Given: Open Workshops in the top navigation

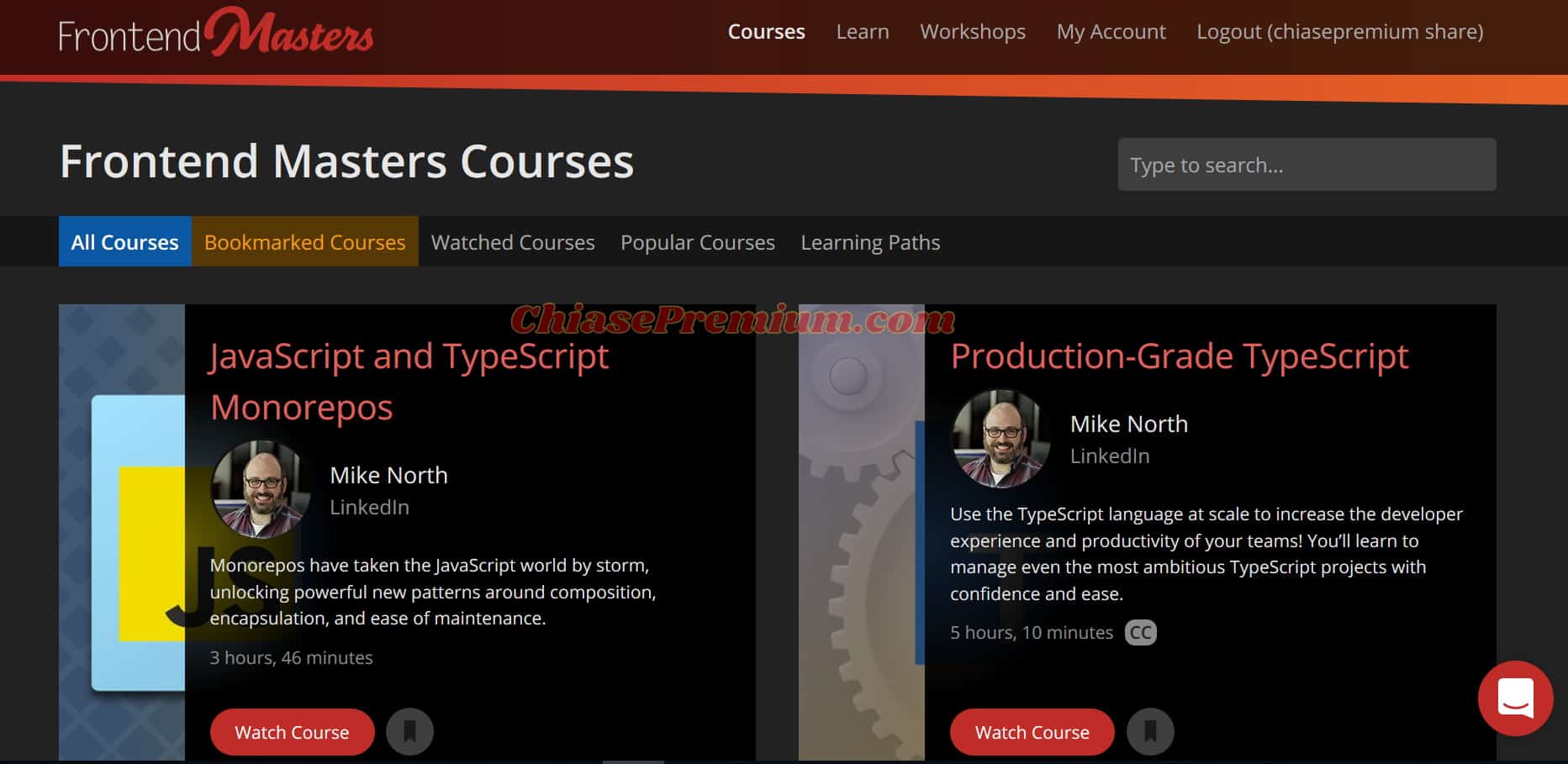Looking at the screenshot, I should 973,32.
